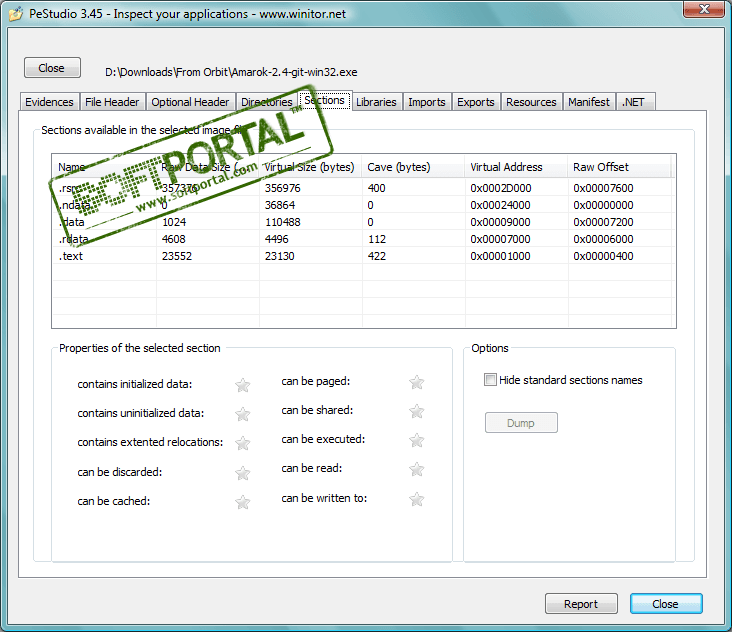Click raw offset 0x00000400
This screenshot has width=732, height=632.
[x=603, y=256]
